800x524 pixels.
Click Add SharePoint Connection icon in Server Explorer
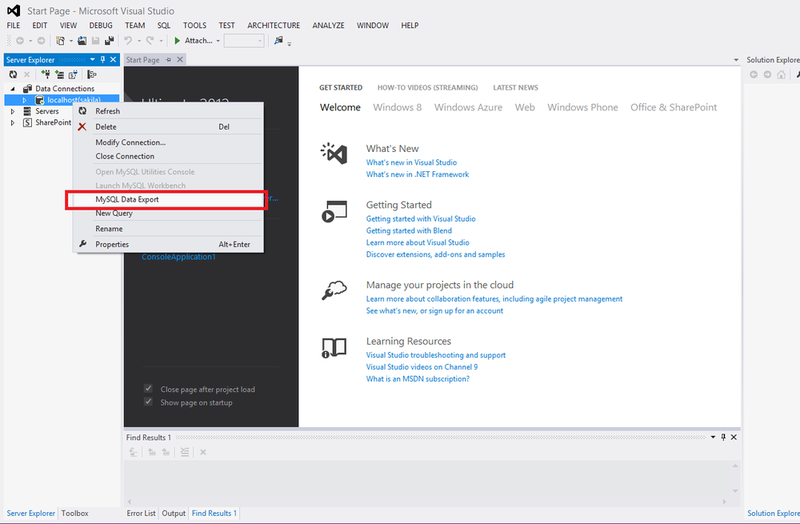(73, 74)
